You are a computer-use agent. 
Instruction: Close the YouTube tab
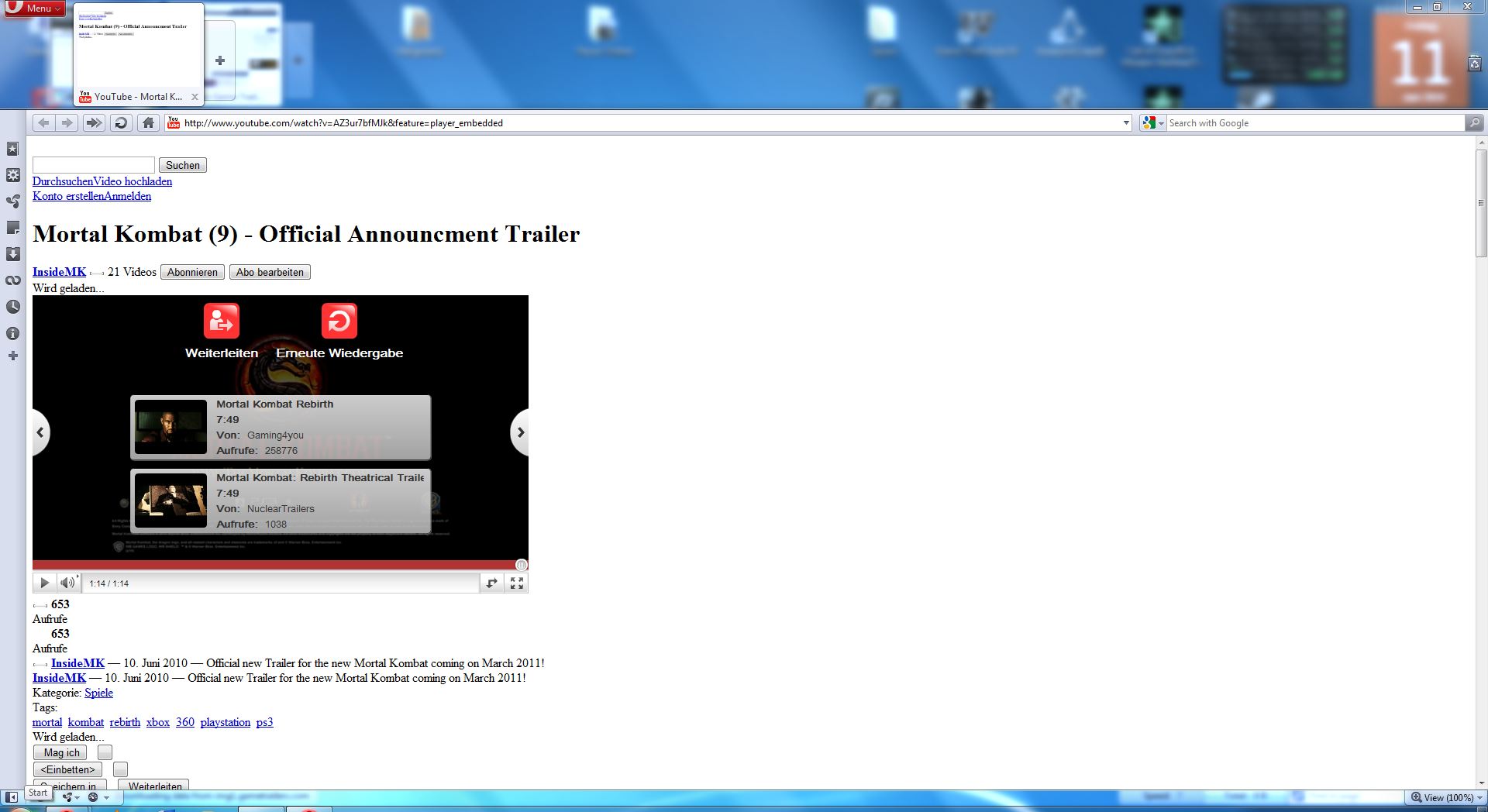click(x=195, y=97)
